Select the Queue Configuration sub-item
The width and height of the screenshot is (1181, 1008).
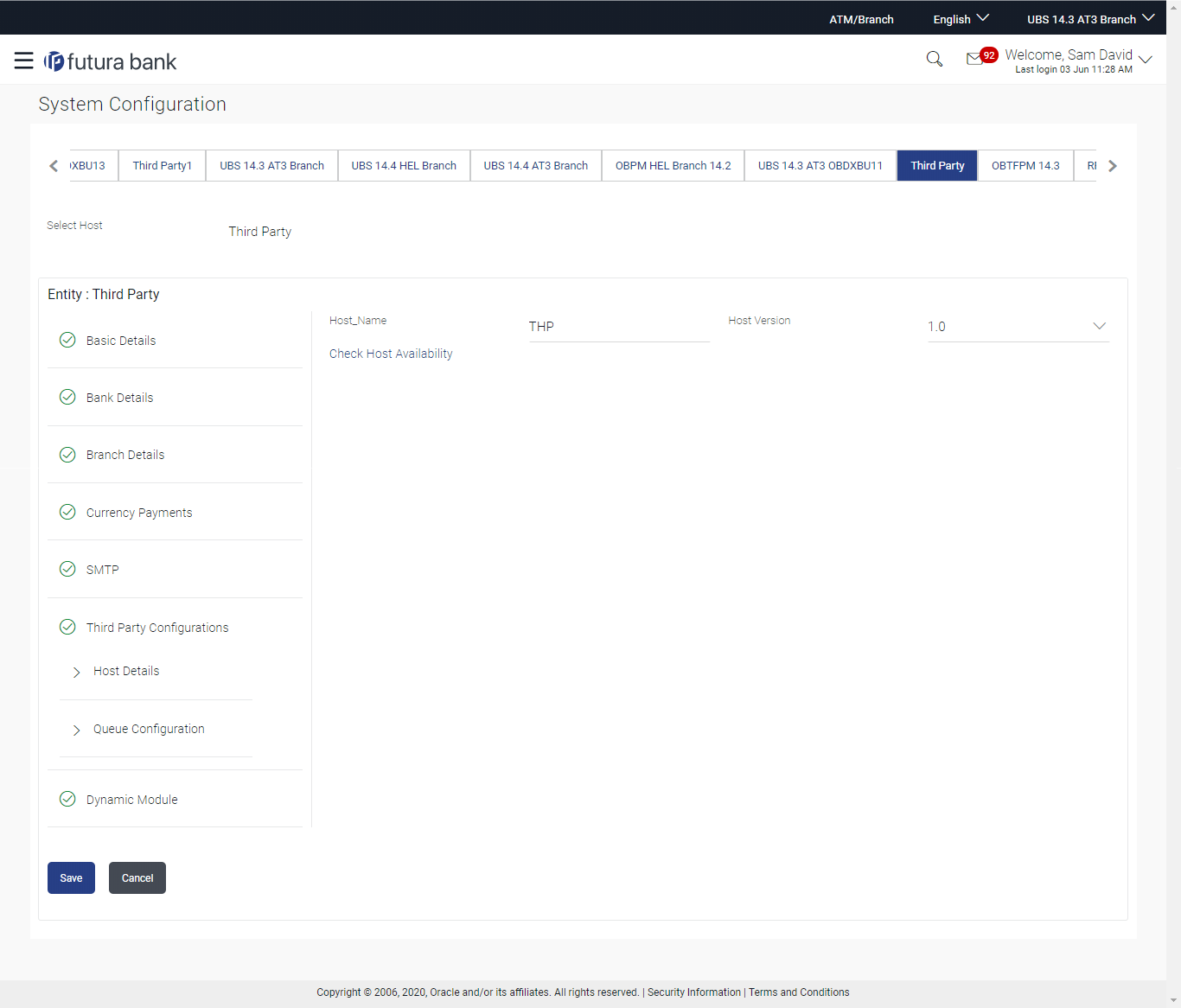149,729
